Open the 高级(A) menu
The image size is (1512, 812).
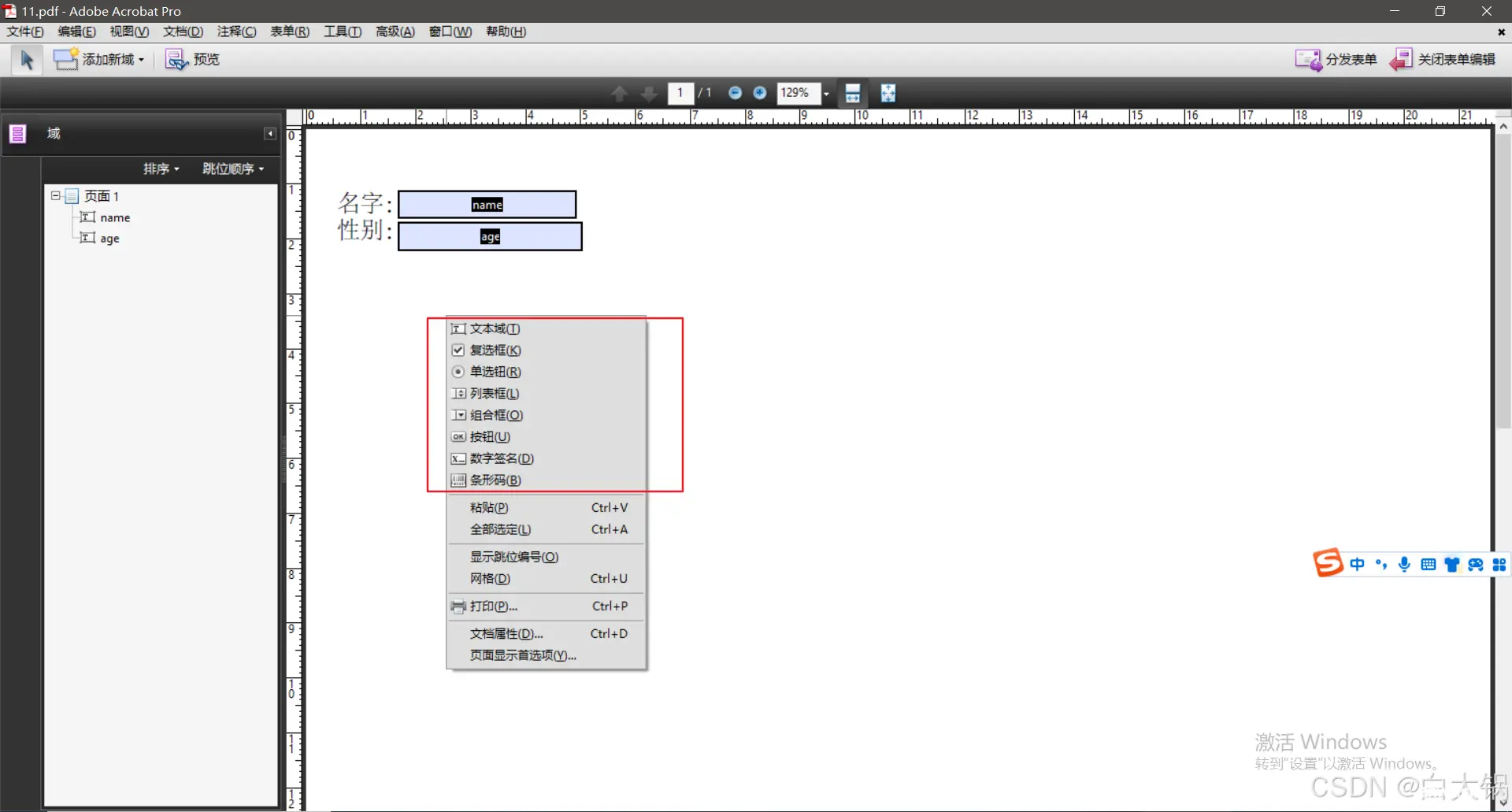395,32
